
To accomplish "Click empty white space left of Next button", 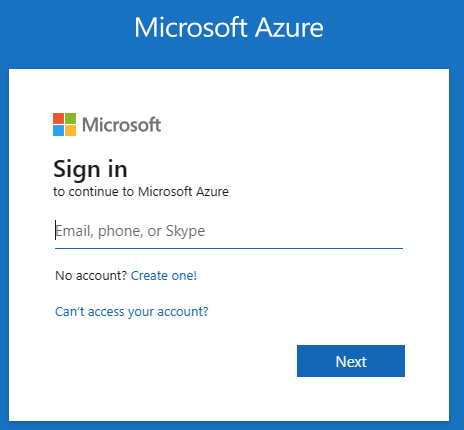I will 167,362.
